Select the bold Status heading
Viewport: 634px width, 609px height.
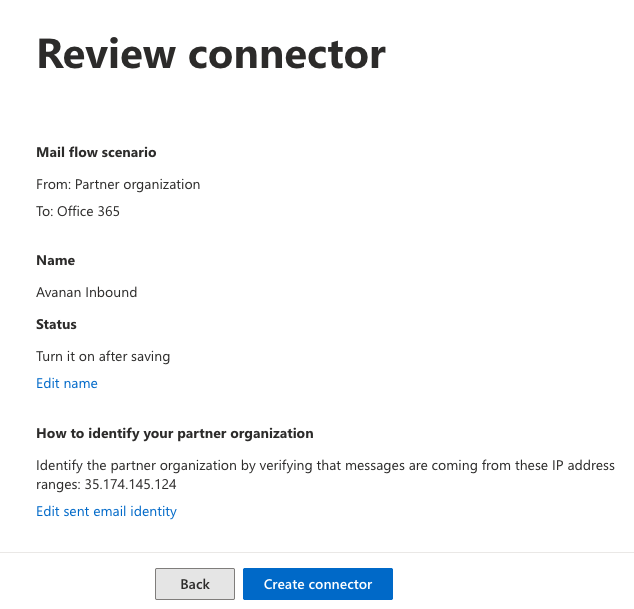(x=56, y=324)
